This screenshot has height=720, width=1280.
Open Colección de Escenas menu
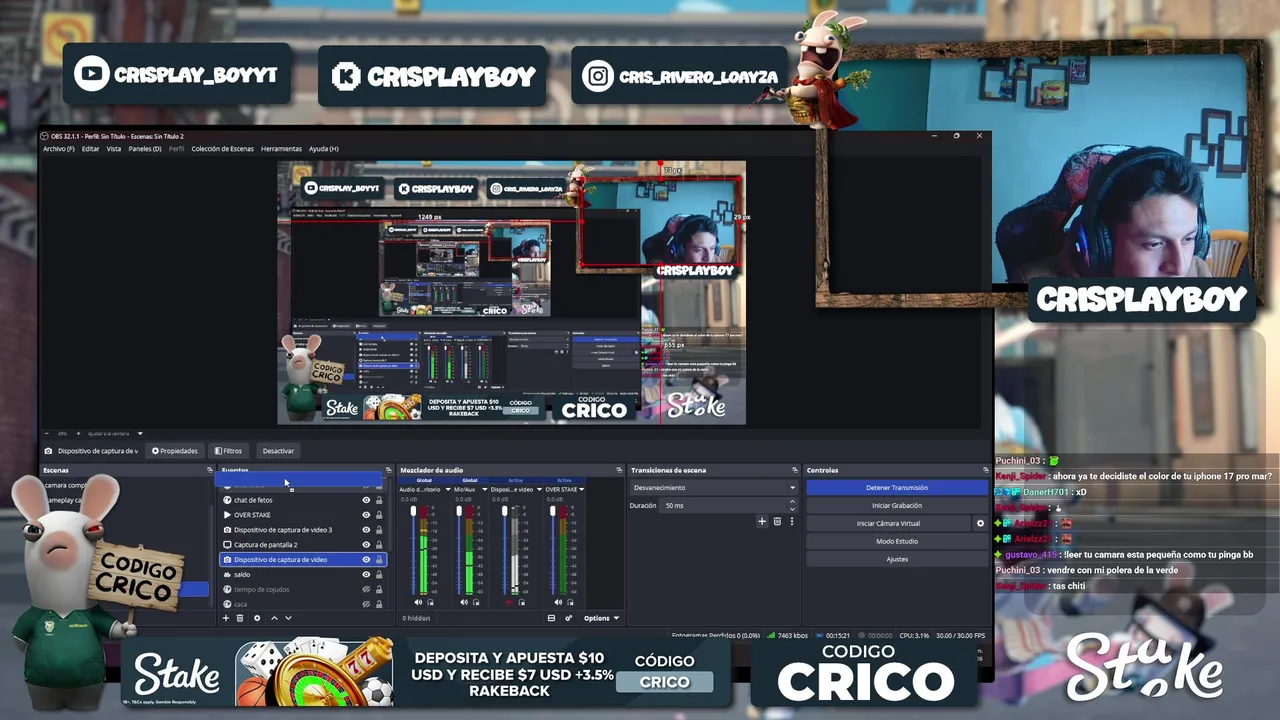pyautogui.click(x=222, y=149)
